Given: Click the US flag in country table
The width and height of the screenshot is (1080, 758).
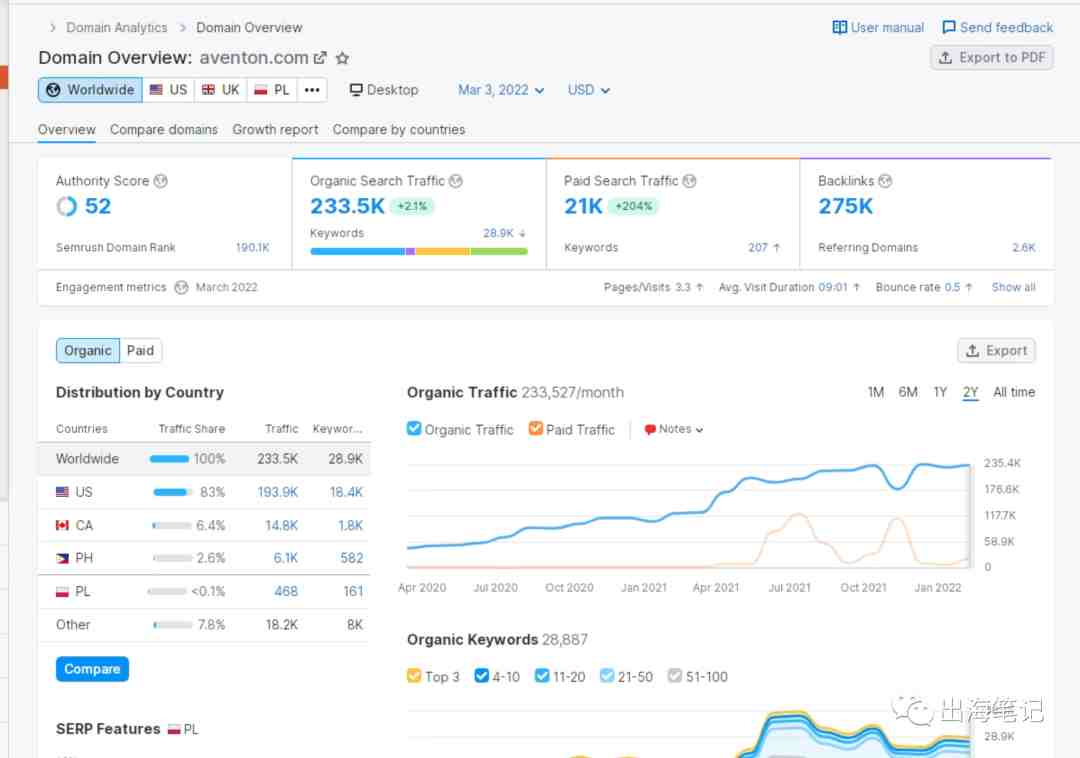Looking at the screenshot, I should point(63,492).
